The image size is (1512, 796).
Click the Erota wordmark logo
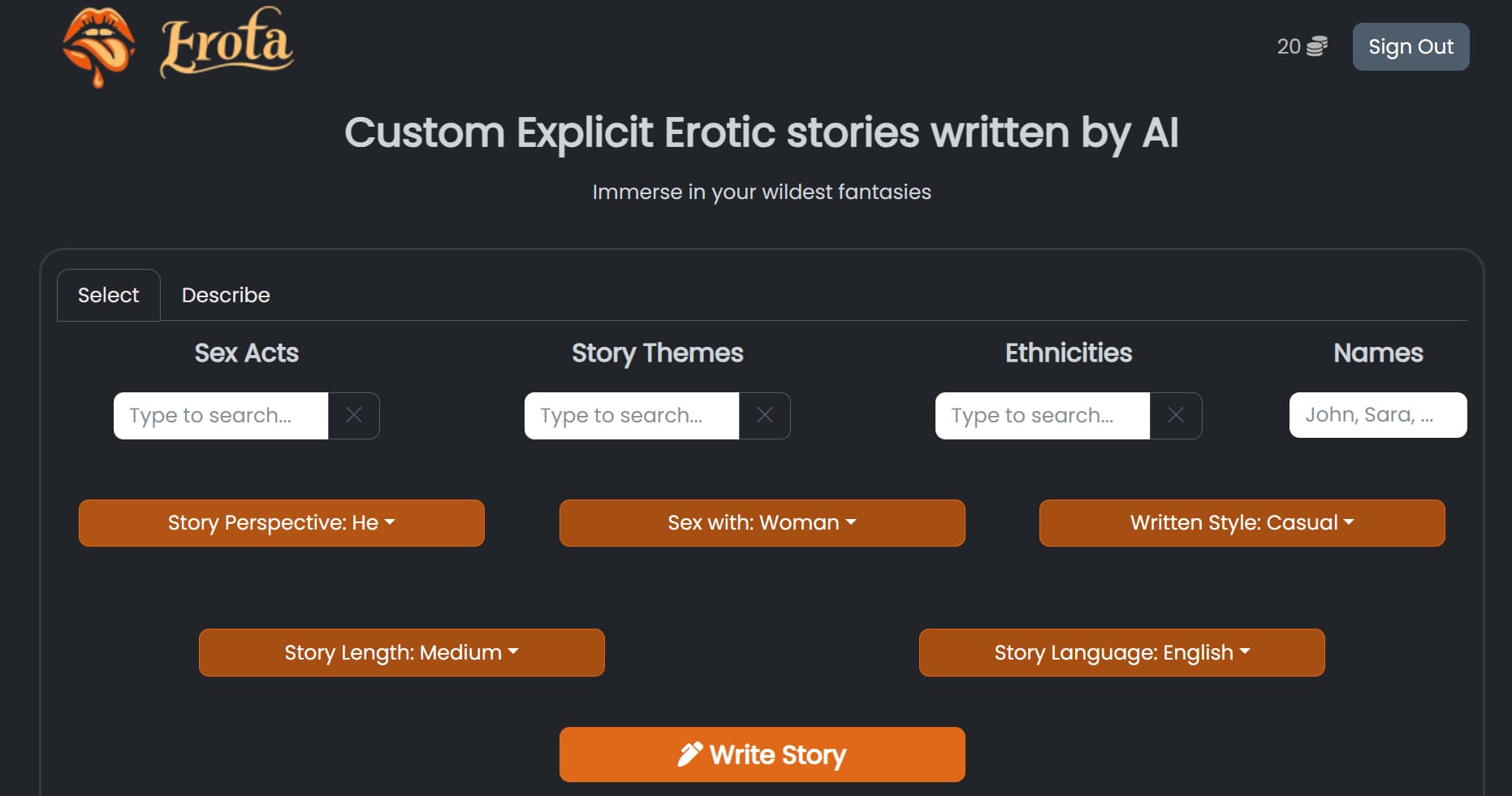(227, 42)
